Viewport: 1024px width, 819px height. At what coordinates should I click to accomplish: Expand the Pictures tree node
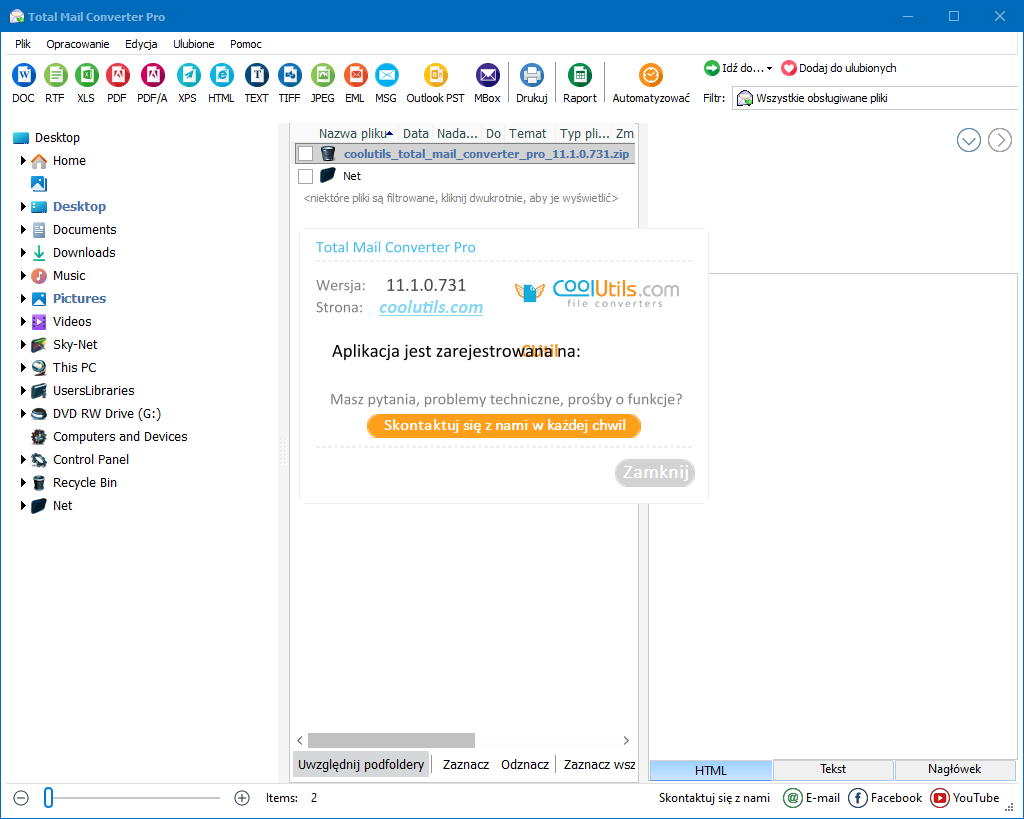(x=23, y=298)
